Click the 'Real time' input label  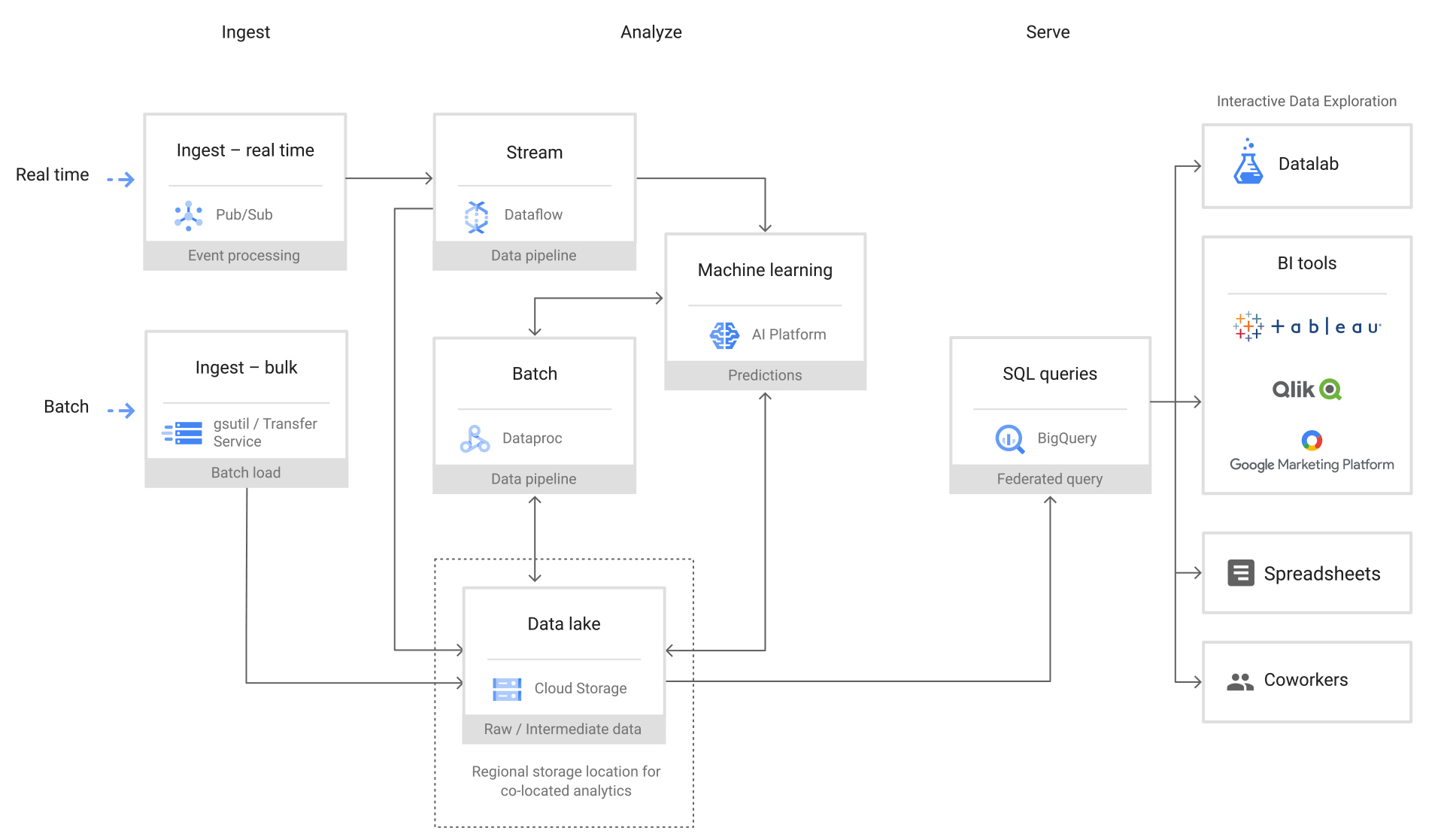tap(53, 174)
